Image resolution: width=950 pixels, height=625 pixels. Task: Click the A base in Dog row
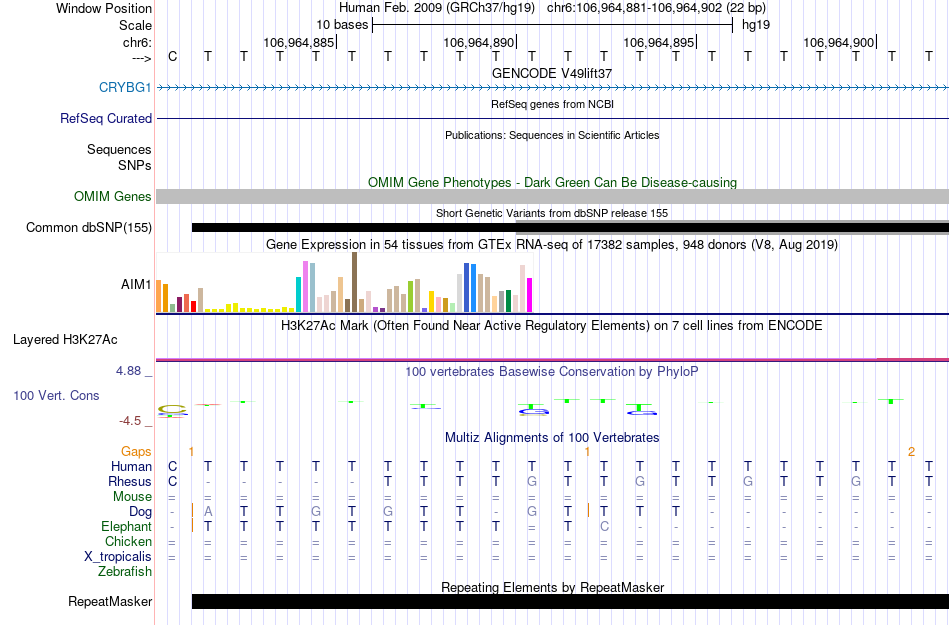pyautogui.click(x=208, y=511)
